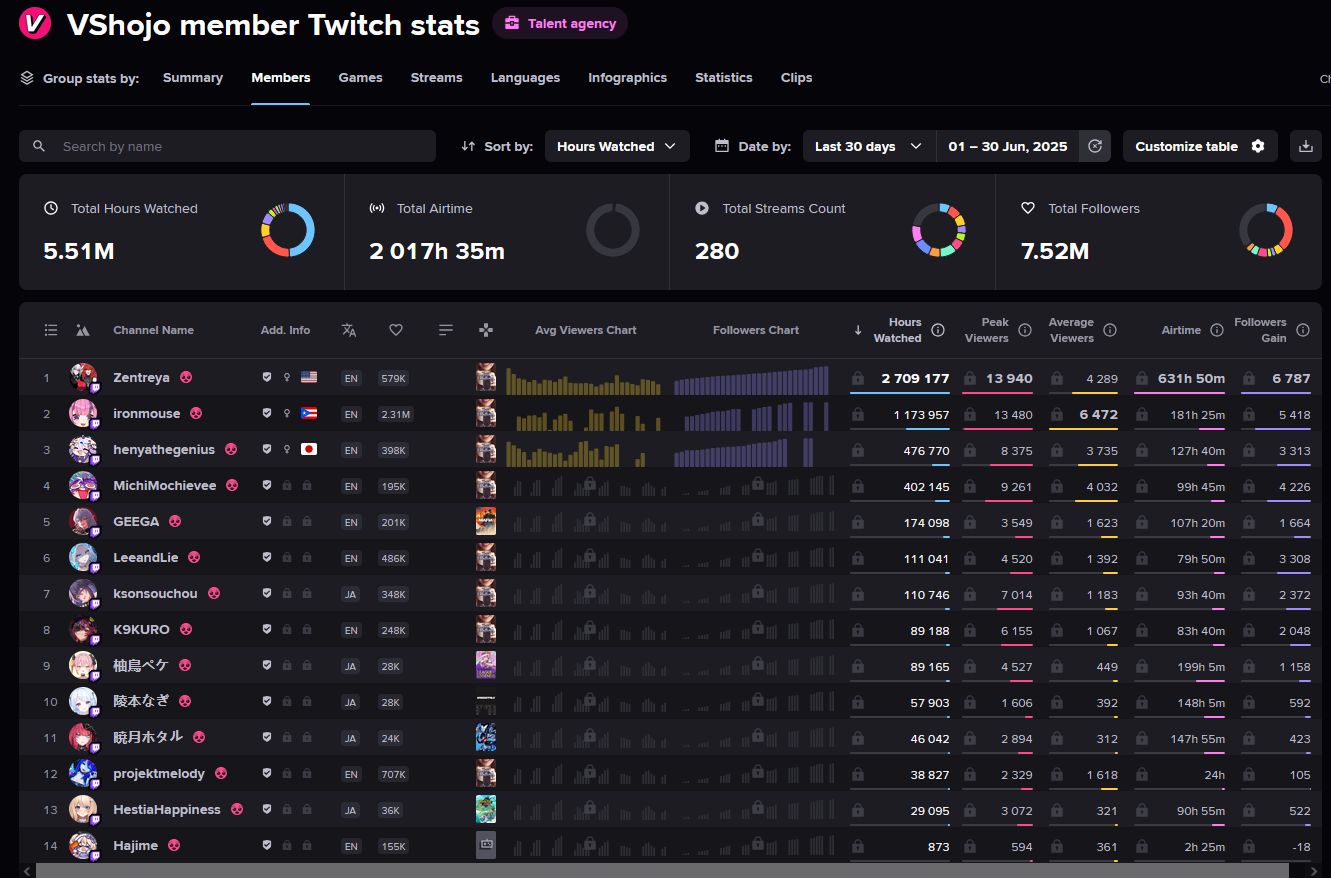Click the reset date refresh icon
This screenshot has width=1331, height=878.
[x=1094, y=146]
